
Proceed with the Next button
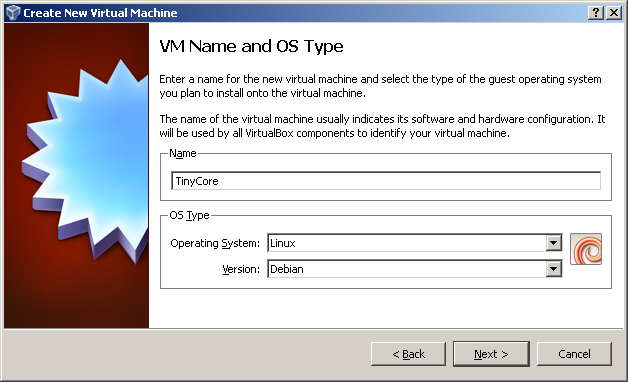(x=491, y=354)
